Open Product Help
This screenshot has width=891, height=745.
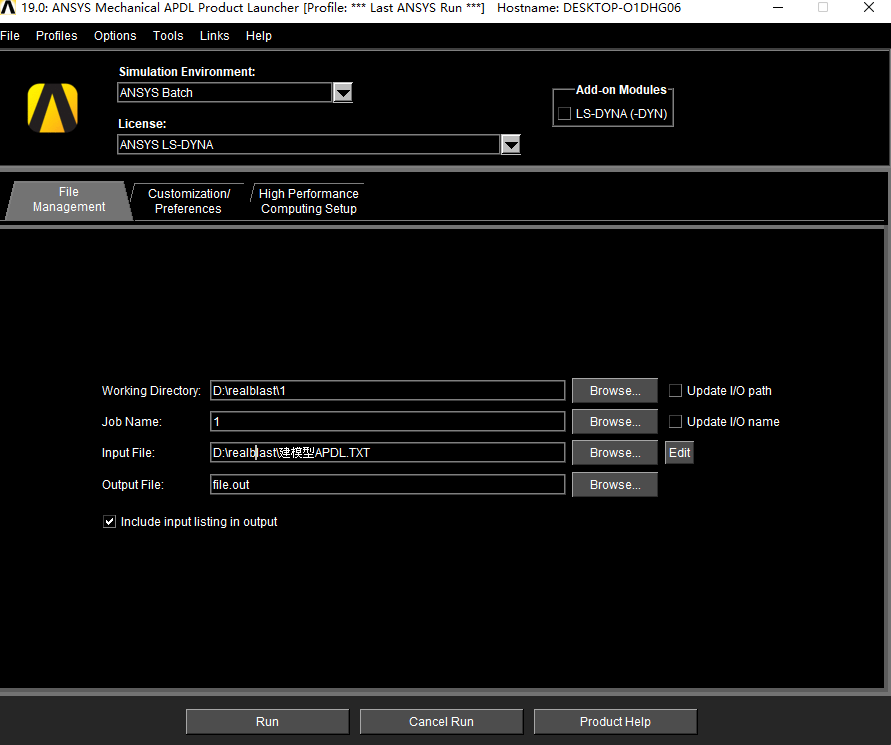[x=615, y=722]
